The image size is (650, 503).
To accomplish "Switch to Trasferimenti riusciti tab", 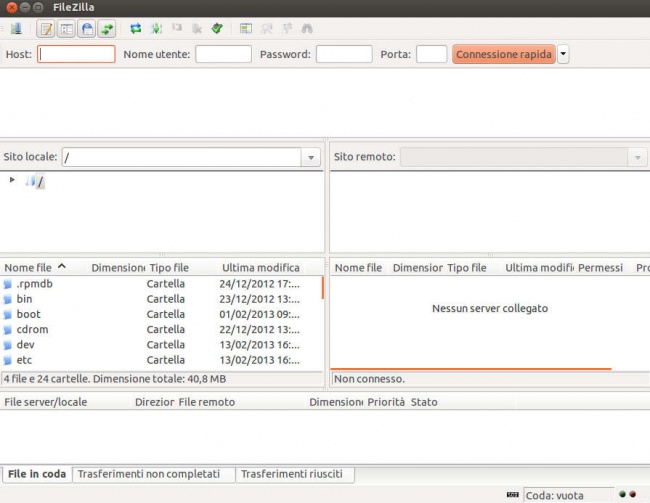I will click(295, 474).
